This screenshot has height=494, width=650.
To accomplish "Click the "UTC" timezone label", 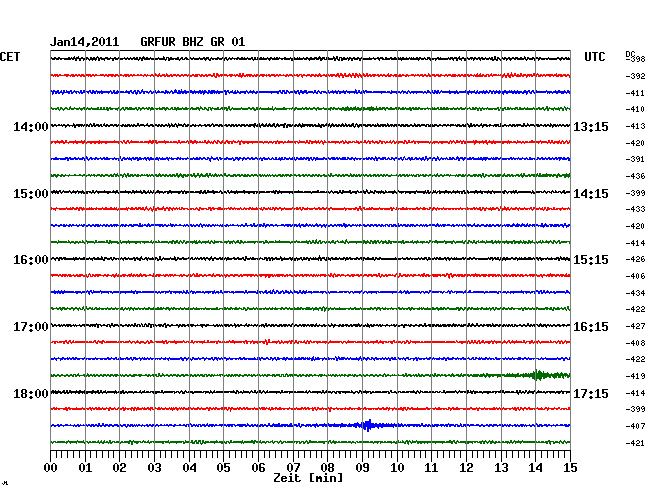I will click(x=594, y=57).
